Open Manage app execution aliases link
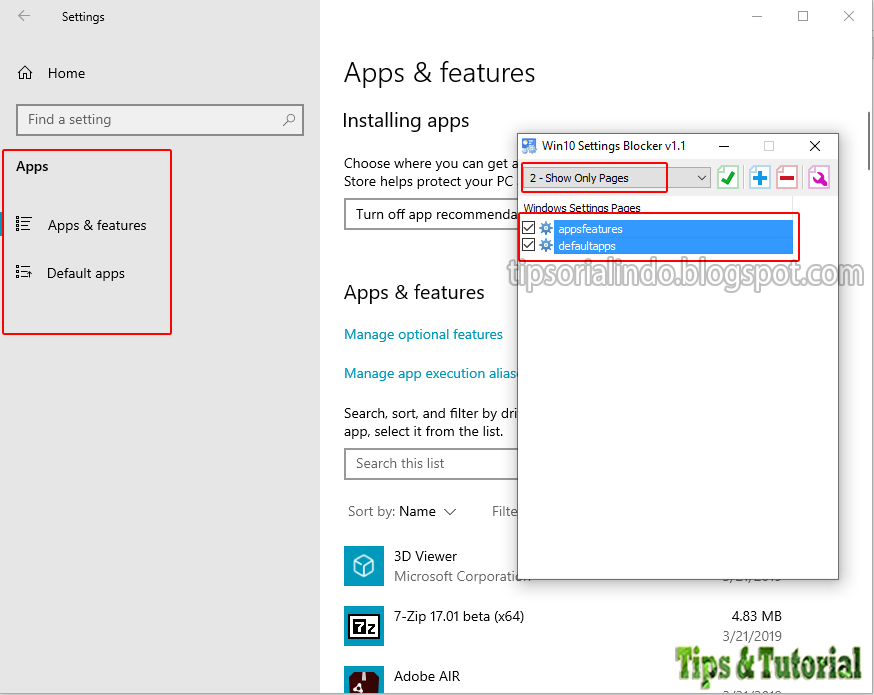 [x=430, y=373]
